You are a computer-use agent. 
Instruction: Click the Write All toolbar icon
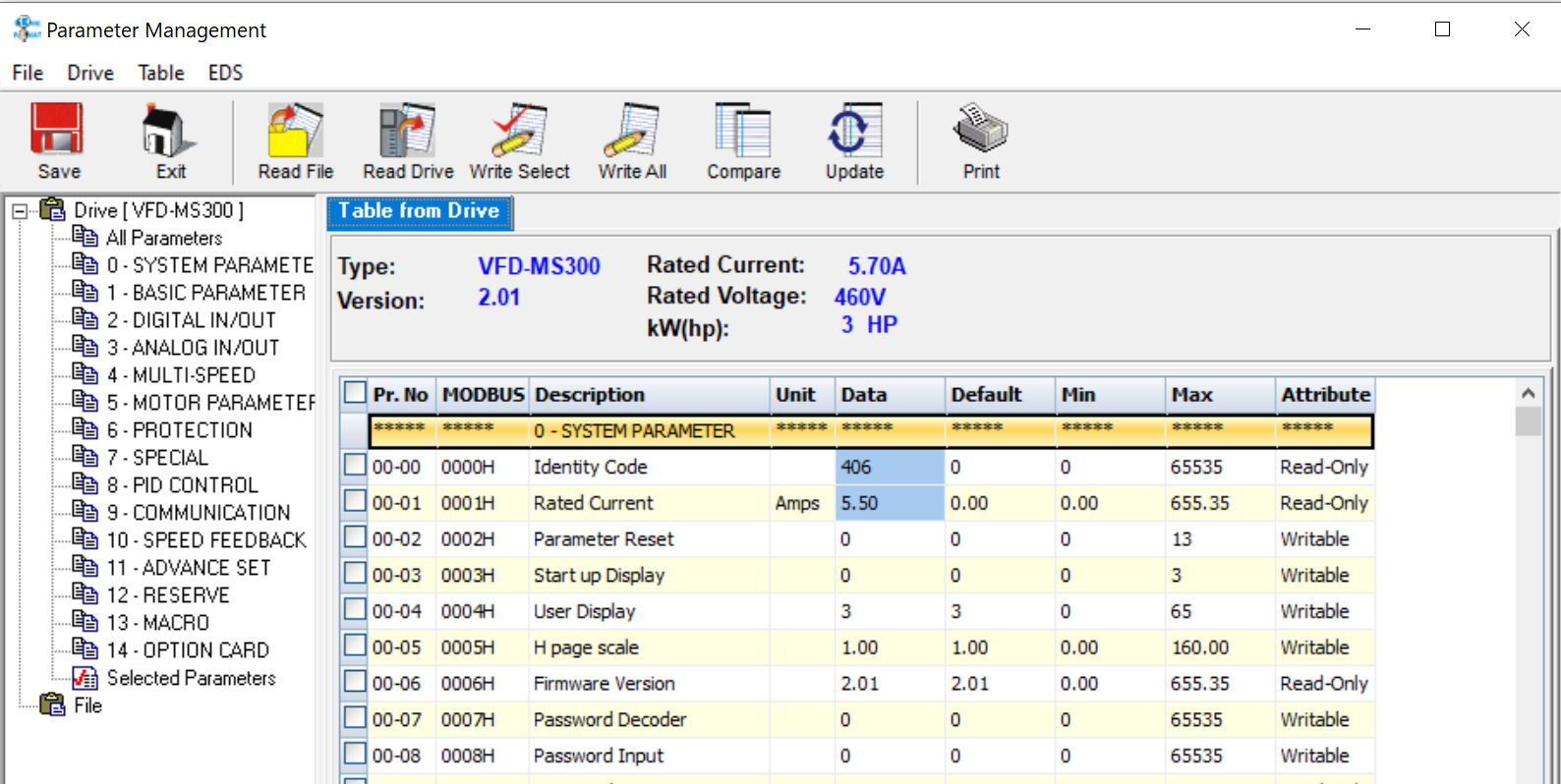(631, 130)
